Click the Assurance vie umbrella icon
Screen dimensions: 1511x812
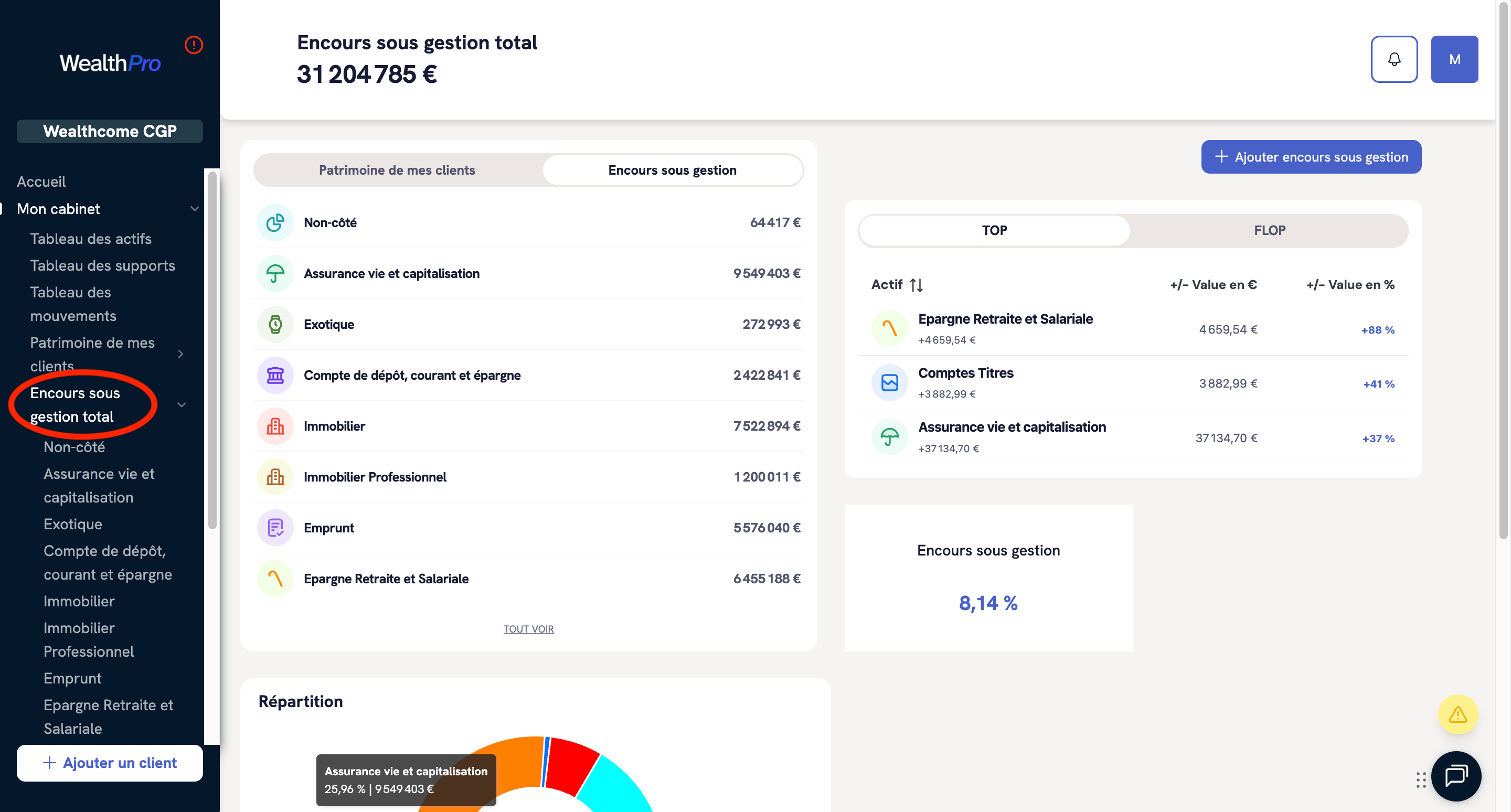tap(275, 274)
